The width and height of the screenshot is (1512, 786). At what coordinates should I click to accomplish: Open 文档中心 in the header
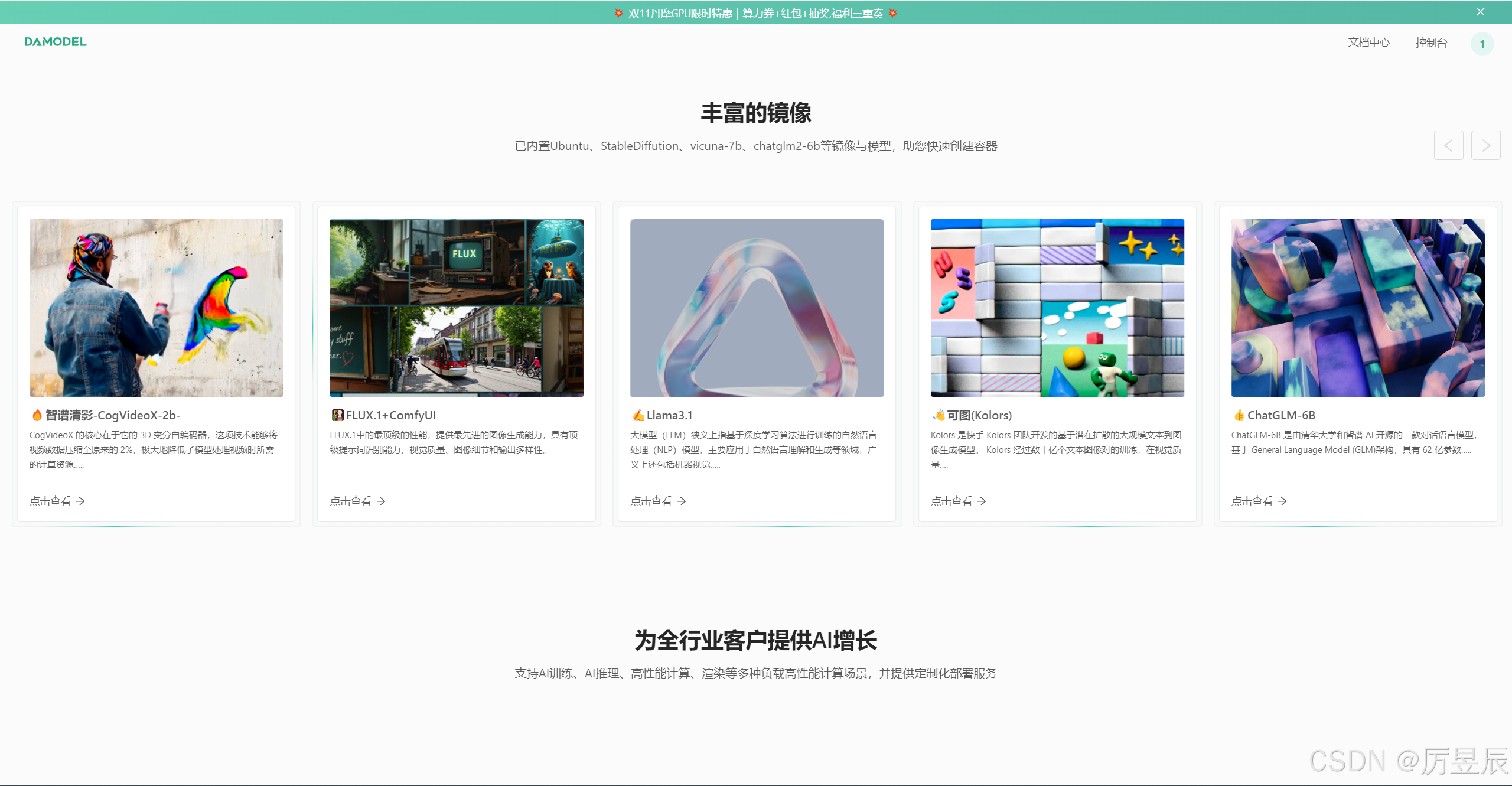(1368, 43)
